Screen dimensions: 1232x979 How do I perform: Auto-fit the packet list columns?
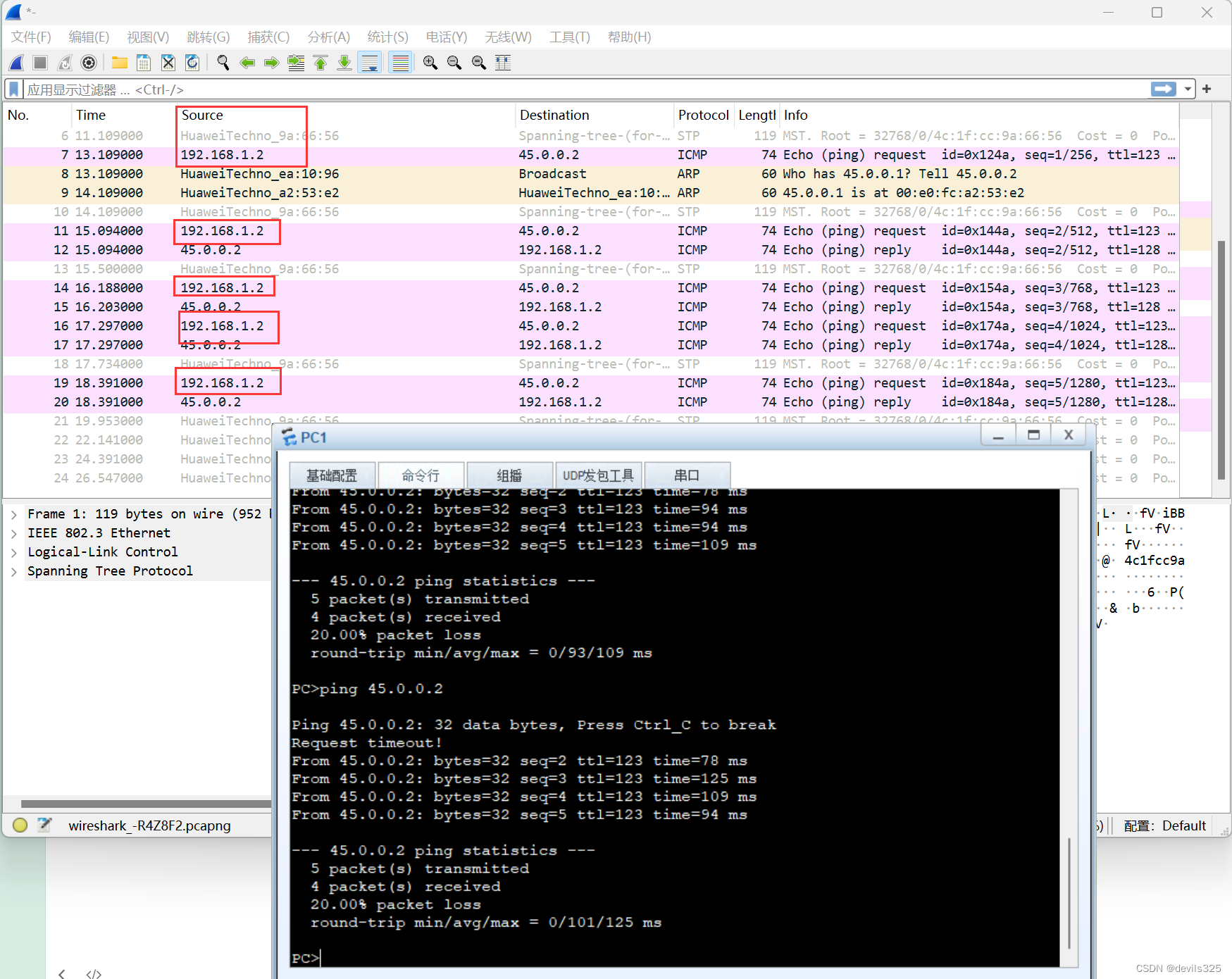tap(503, 63)
